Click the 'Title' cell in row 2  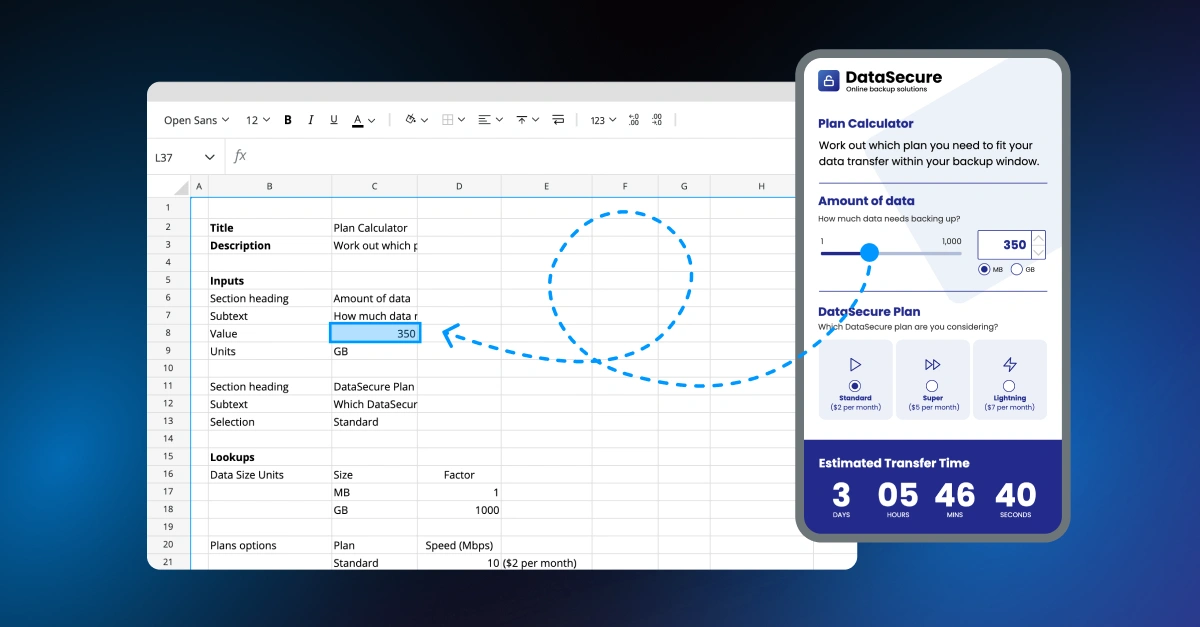click(269, 228)
